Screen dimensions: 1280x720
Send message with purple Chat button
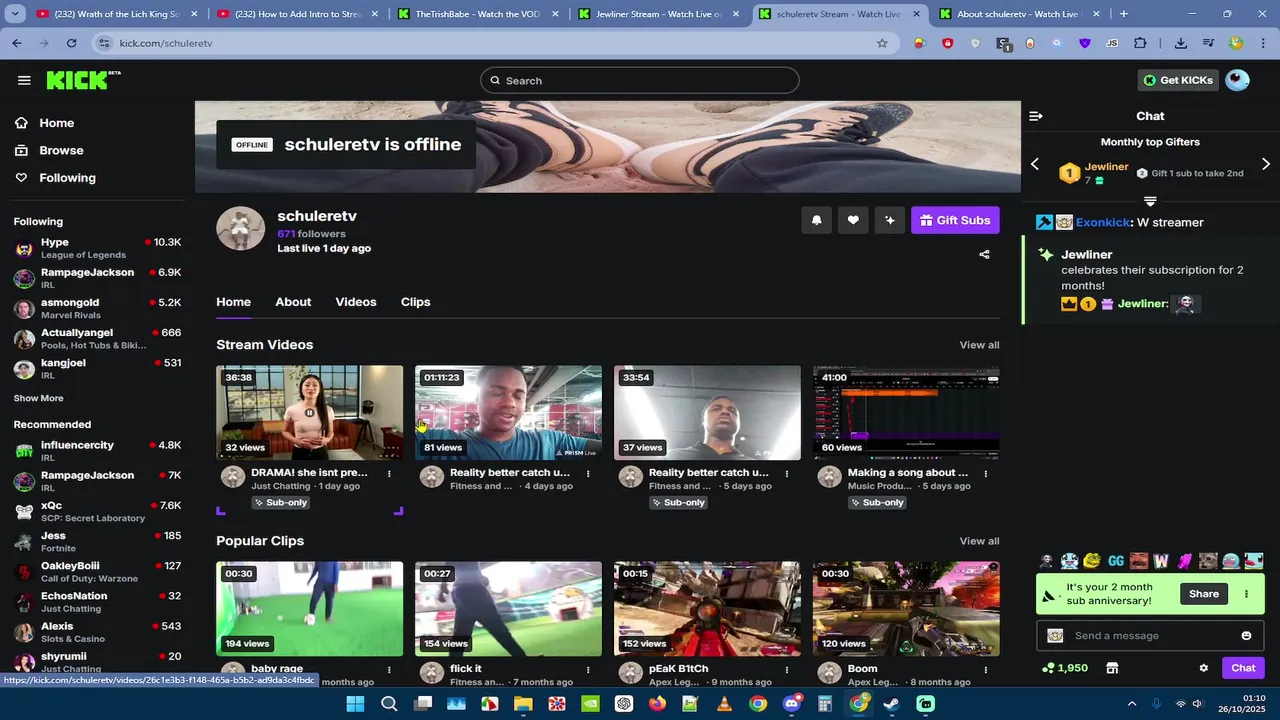click(1243, 668)
